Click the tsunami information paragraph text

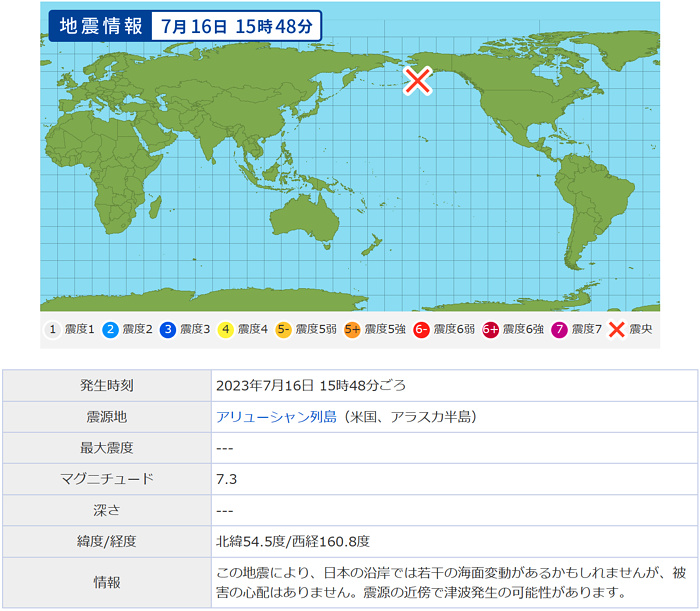point(451,582)
